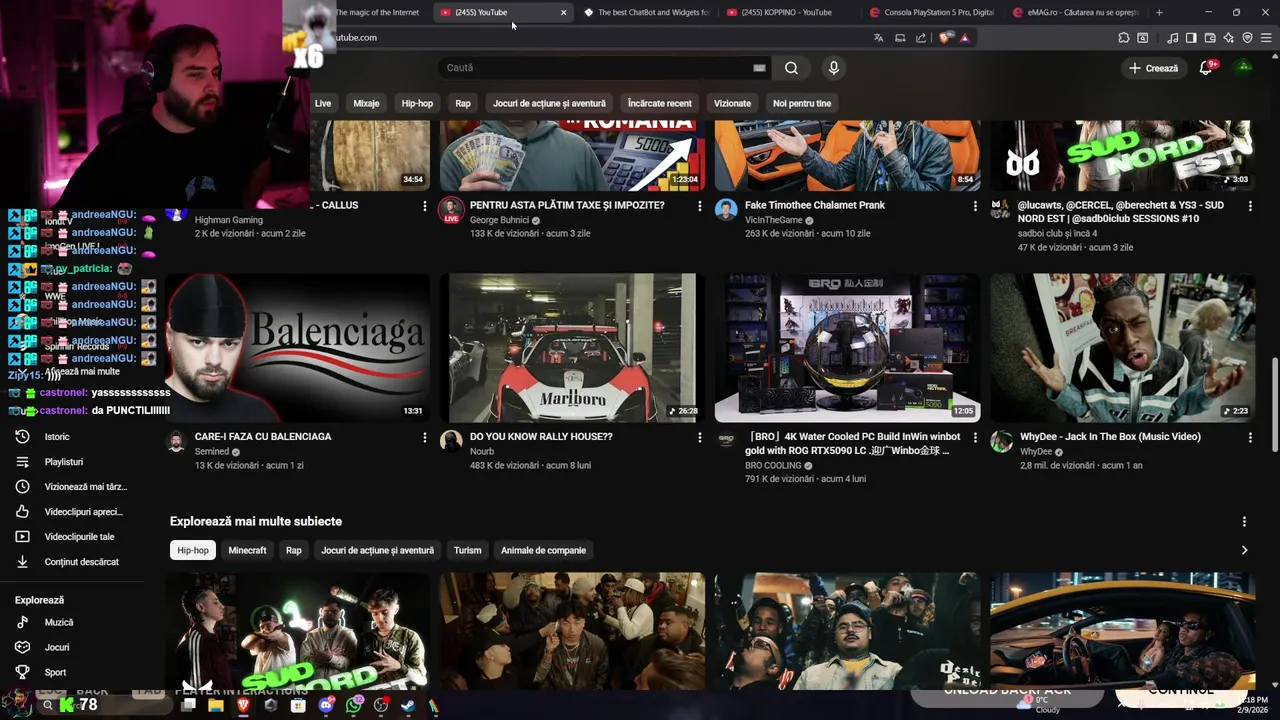Open options for Explorează mai multe subiecte section
The width and height of the screenshot is (1280, 720).
(1244, 522)
